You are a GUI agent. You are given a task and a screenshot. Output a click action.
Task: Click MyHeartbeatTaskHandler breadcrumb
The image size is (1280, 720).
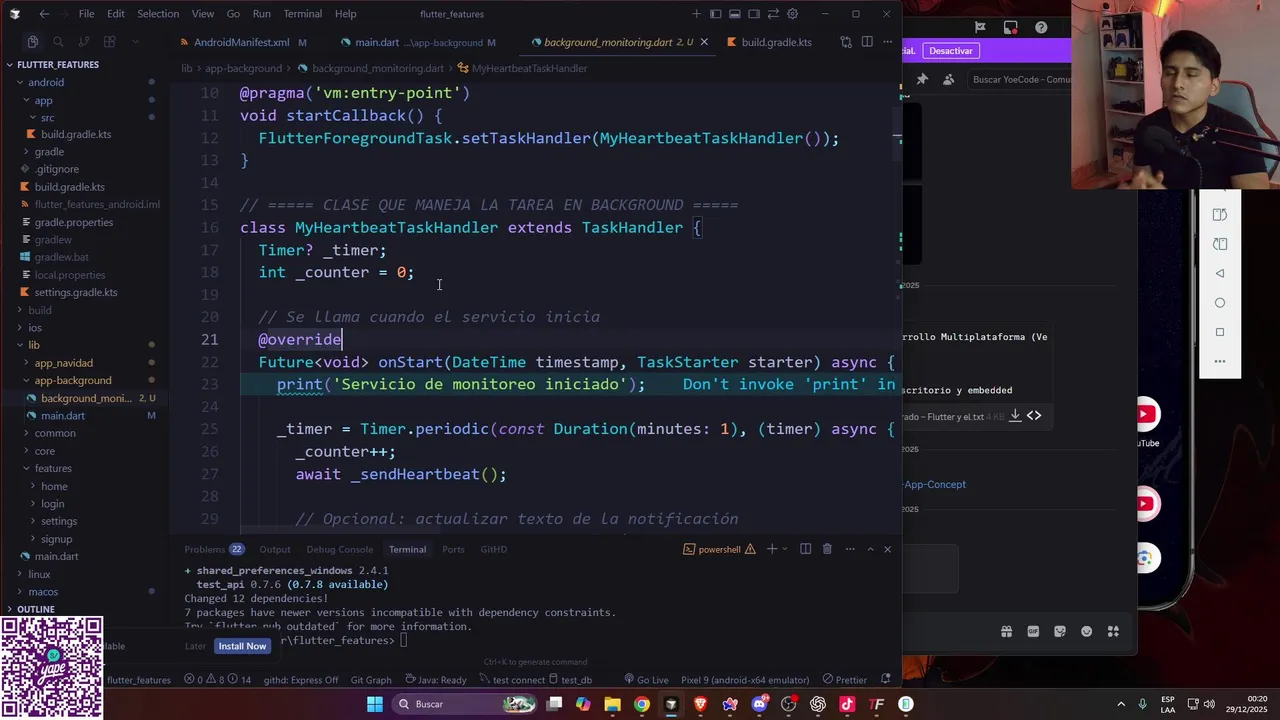529,69
